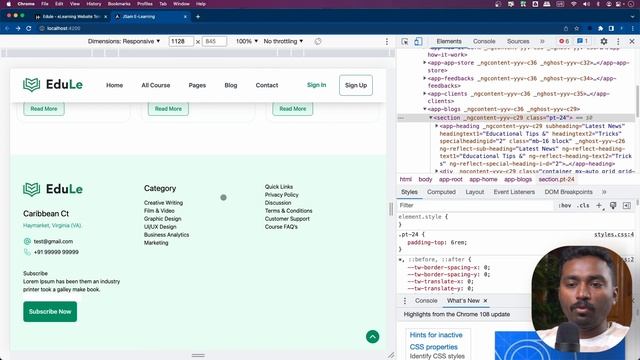Expand the app-feedbacks node
The height and width of the screenshot is (360, 640).
click(x=425, y=78)
